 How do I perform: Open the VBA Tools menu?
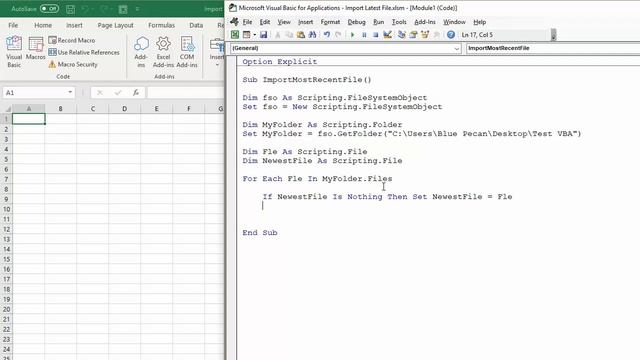pyautogui.click(x=399, y=22)
